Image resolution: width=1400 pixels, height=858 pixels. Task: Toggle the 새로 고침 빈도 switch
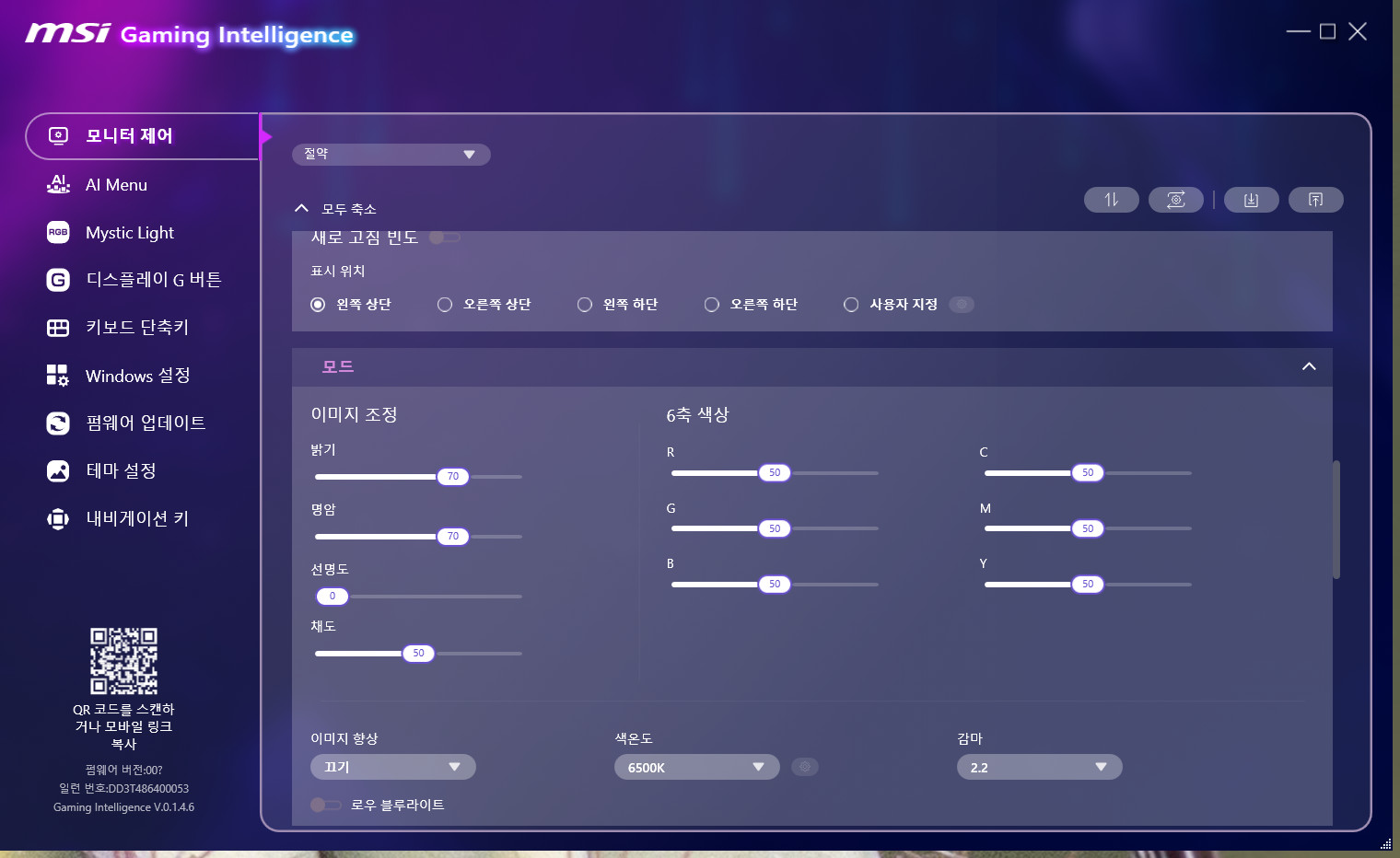point(445,238)
